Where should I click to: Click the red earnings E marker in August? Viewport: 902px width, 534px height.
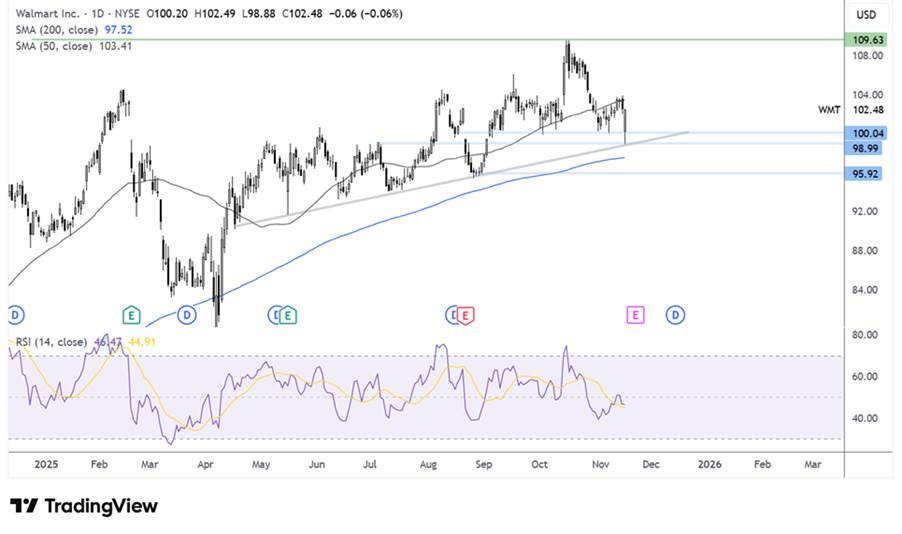tap(465, 315)
